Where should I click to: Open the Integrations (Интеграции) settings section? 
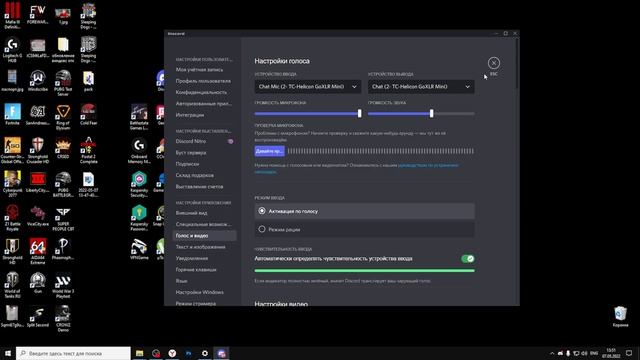pyautogui.click(x=190, y=115)
